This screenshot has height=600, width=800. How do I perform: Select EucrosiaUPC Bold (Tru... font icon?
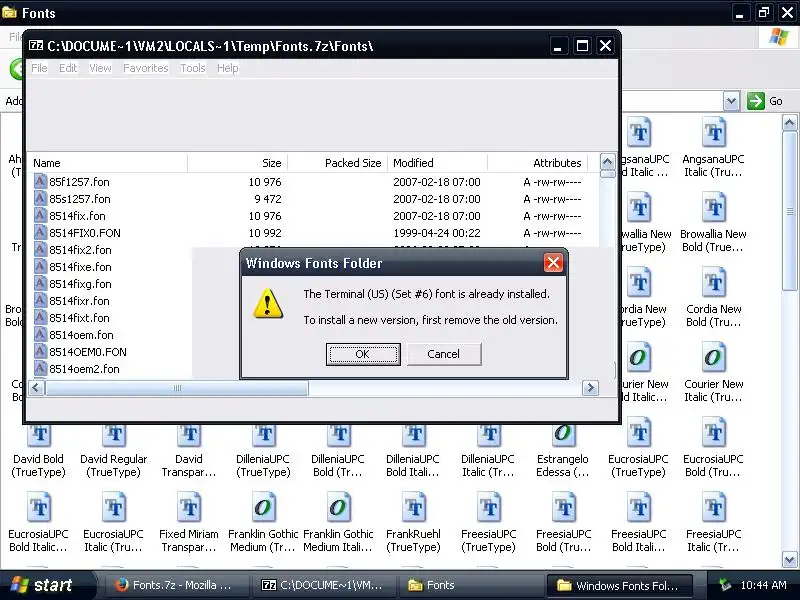(x=713, y=432)
